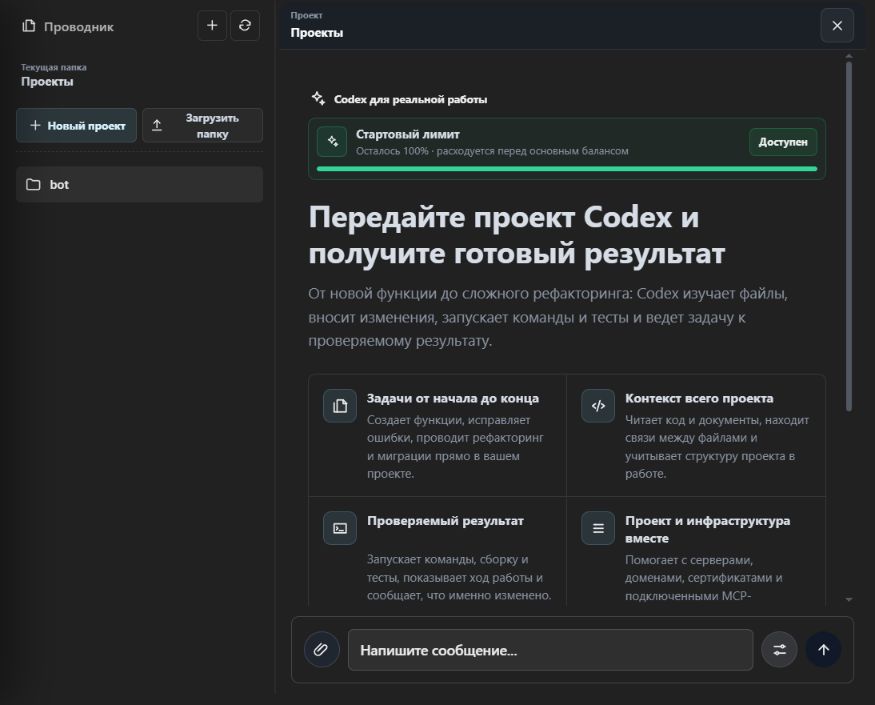Attach a file with the paperclip icon

321,649
